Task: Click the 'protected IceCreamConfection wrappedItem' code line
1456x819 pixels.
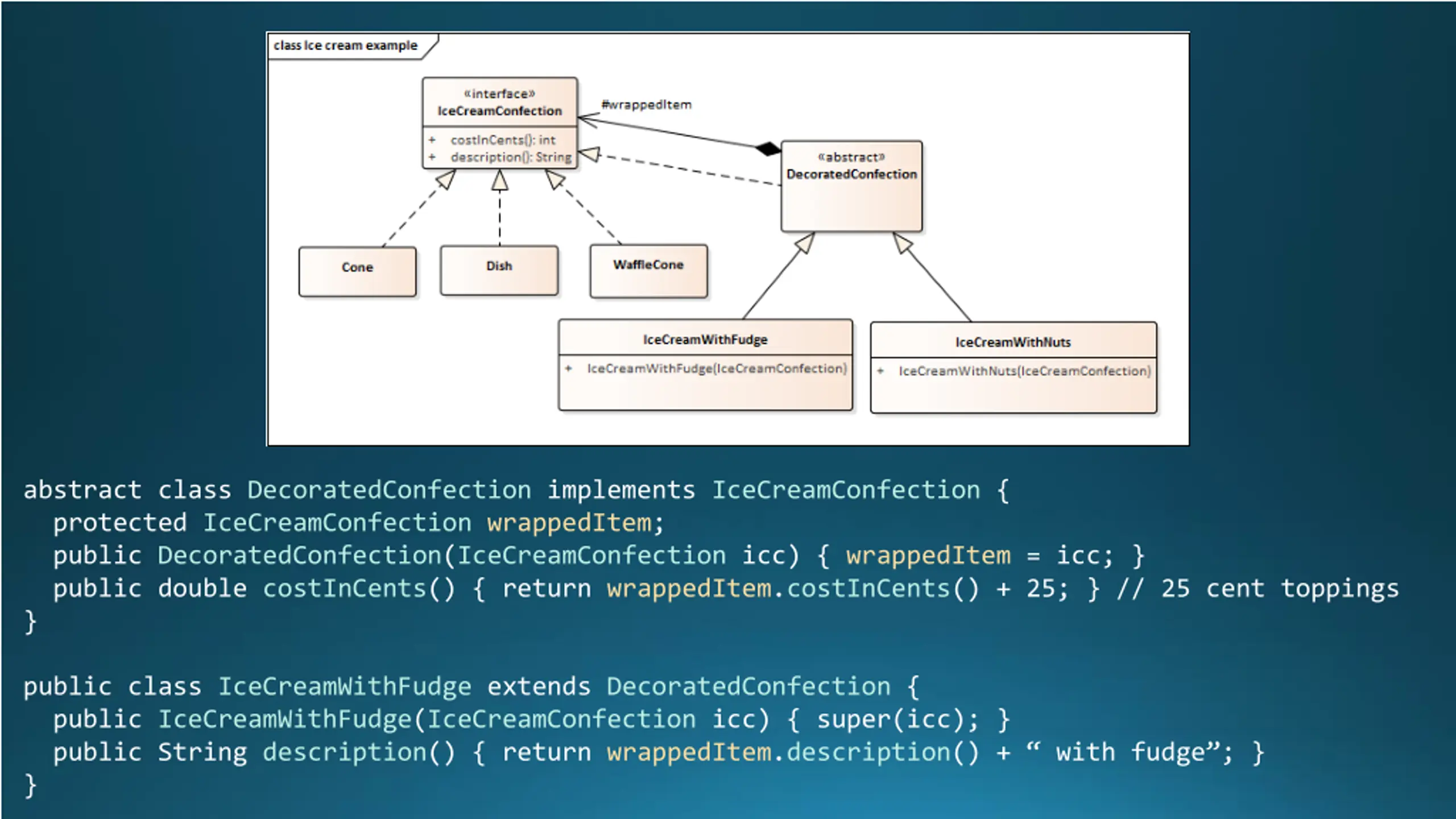Action: (358, 523)
